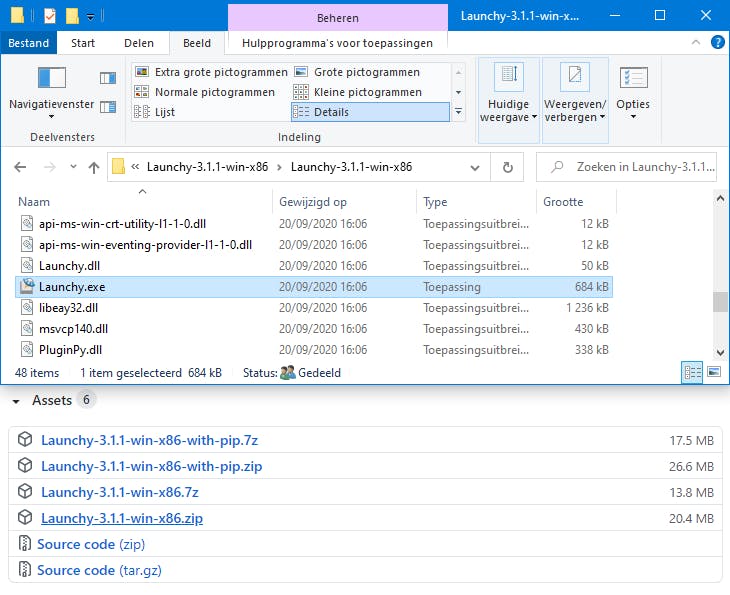Click the file list vertical scrollbar thumb
The image size is (730, 595).
[x=718, y=302]
